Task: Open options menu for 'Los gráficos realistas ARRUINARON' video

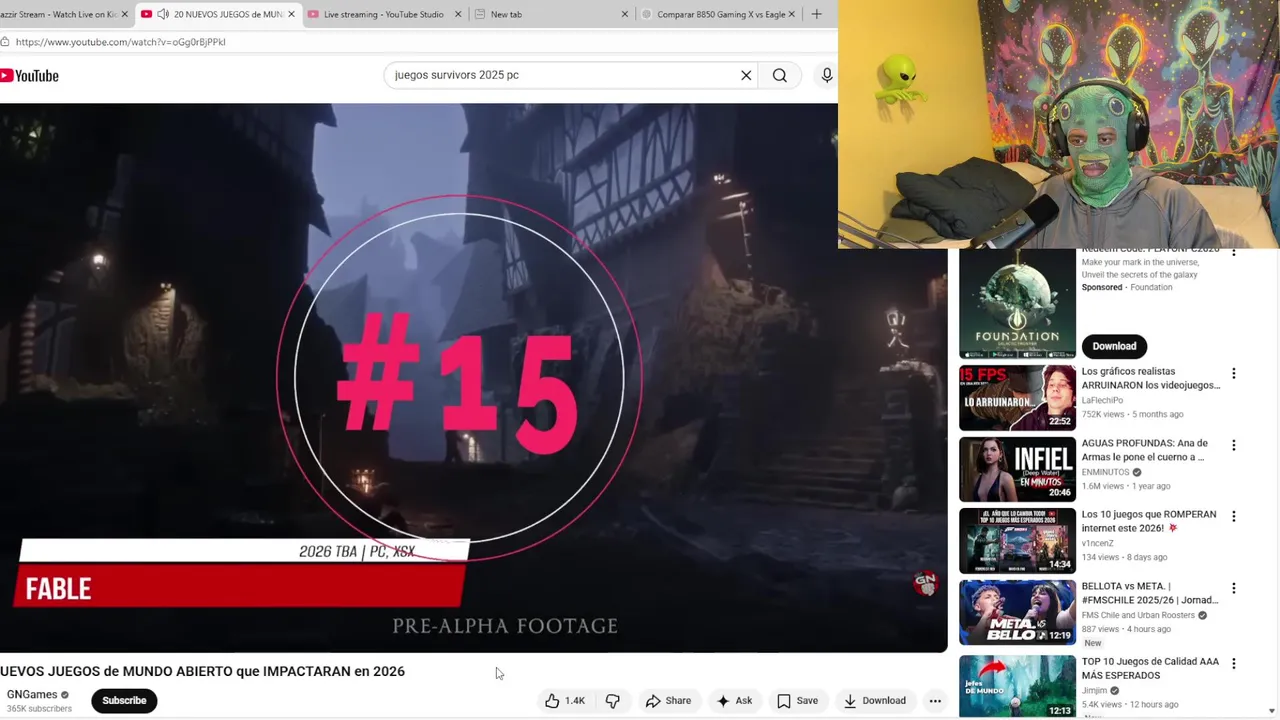Action: tap(1233, 373)
